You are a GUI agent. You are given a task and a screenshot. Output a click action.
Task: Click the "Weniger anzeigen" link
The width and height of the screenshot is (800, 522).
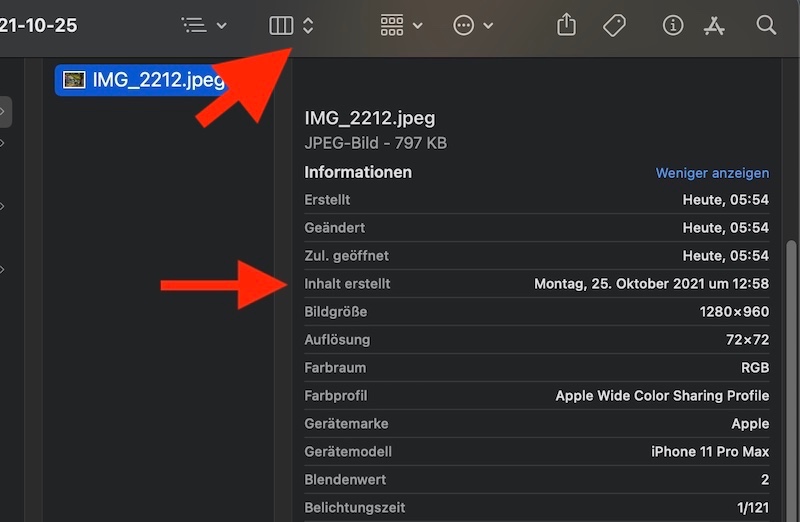712,173
